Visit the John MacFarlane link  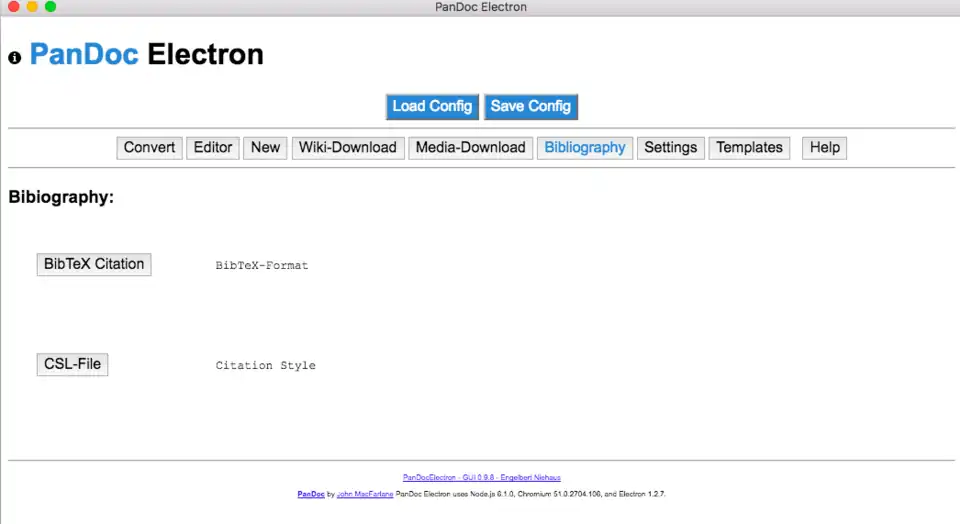click(x=364, y=494)
